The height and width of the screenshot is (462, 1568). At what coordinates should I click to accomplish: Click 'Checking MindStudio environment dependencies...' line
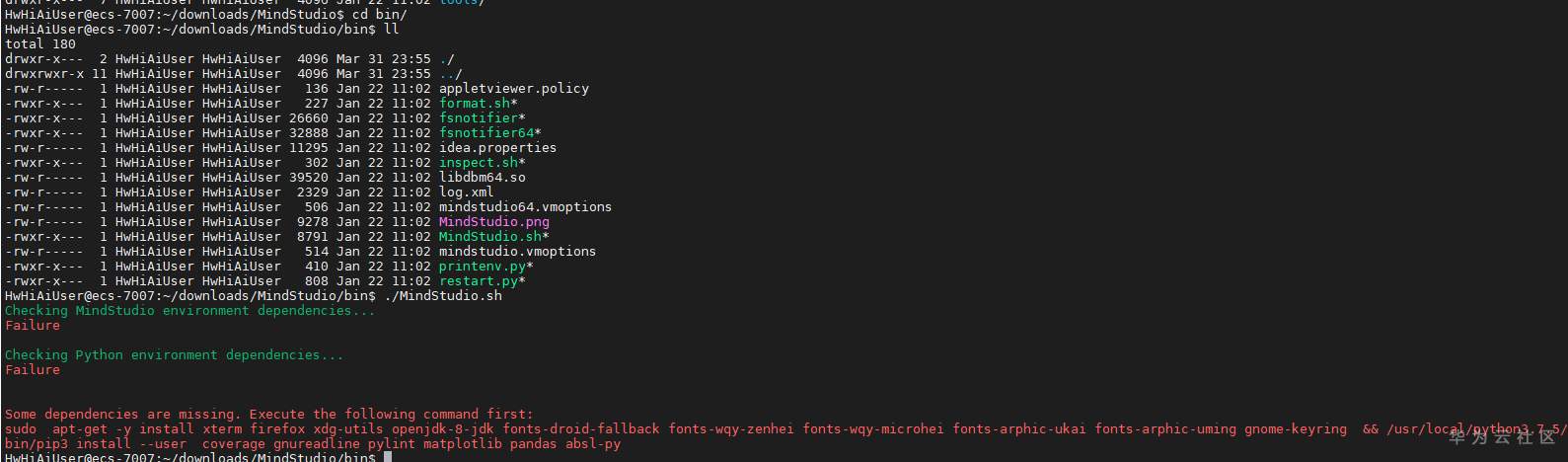click(189, 311)
